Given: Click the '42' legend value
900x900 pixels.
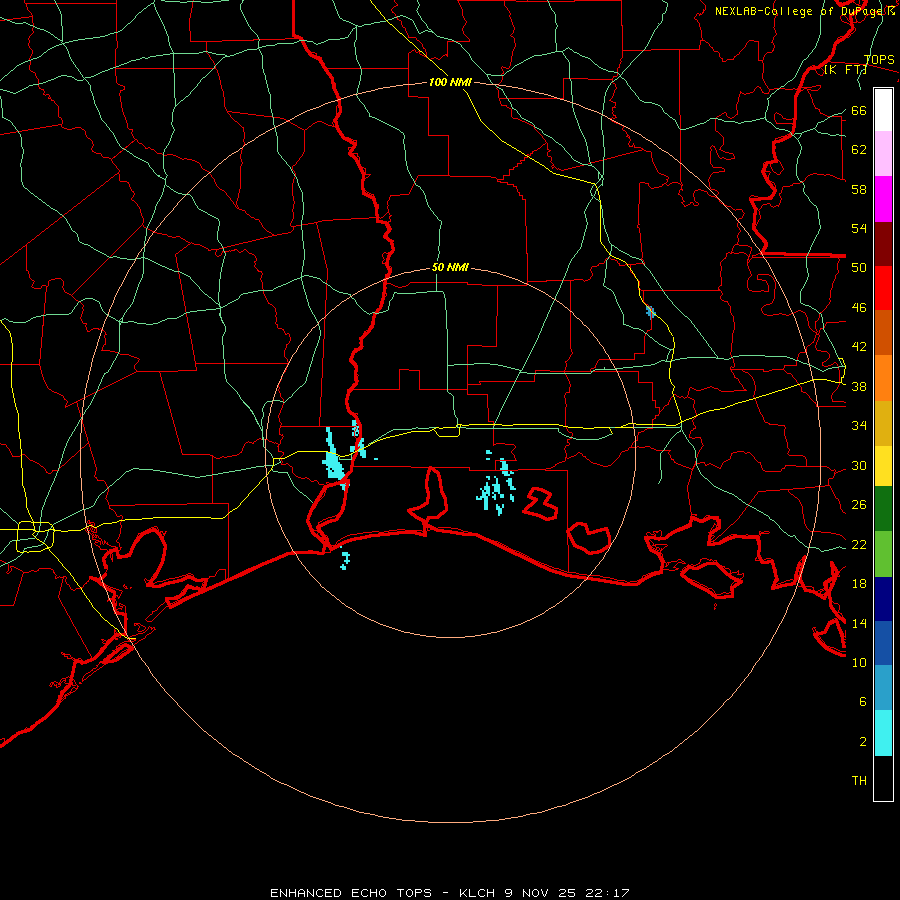Looking at the screenshot, I should (859, 347).
